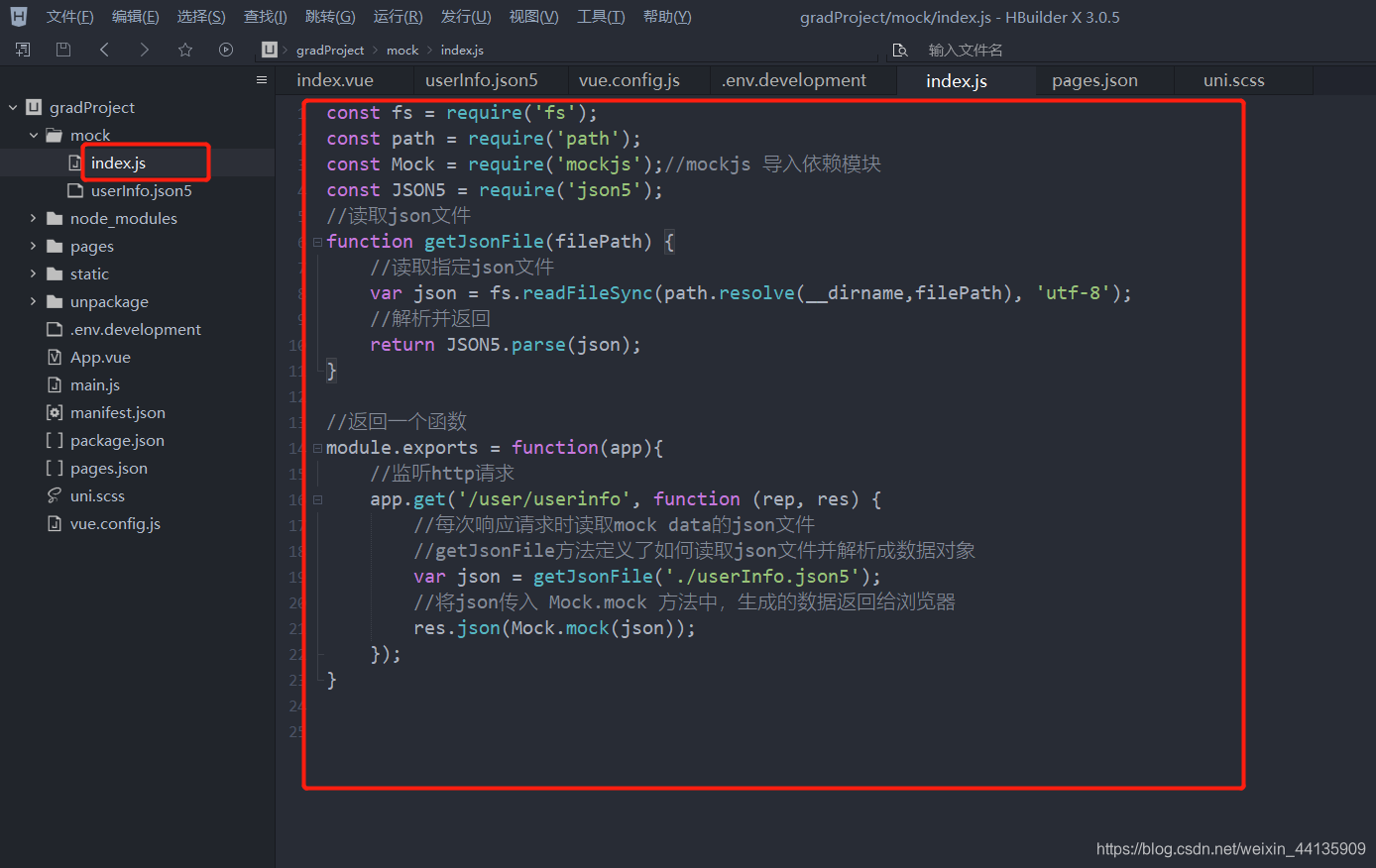Viewport: 1376px width, 868px height.
Task: Open the 文件(F) menu
Action: (x=69, y=17)
